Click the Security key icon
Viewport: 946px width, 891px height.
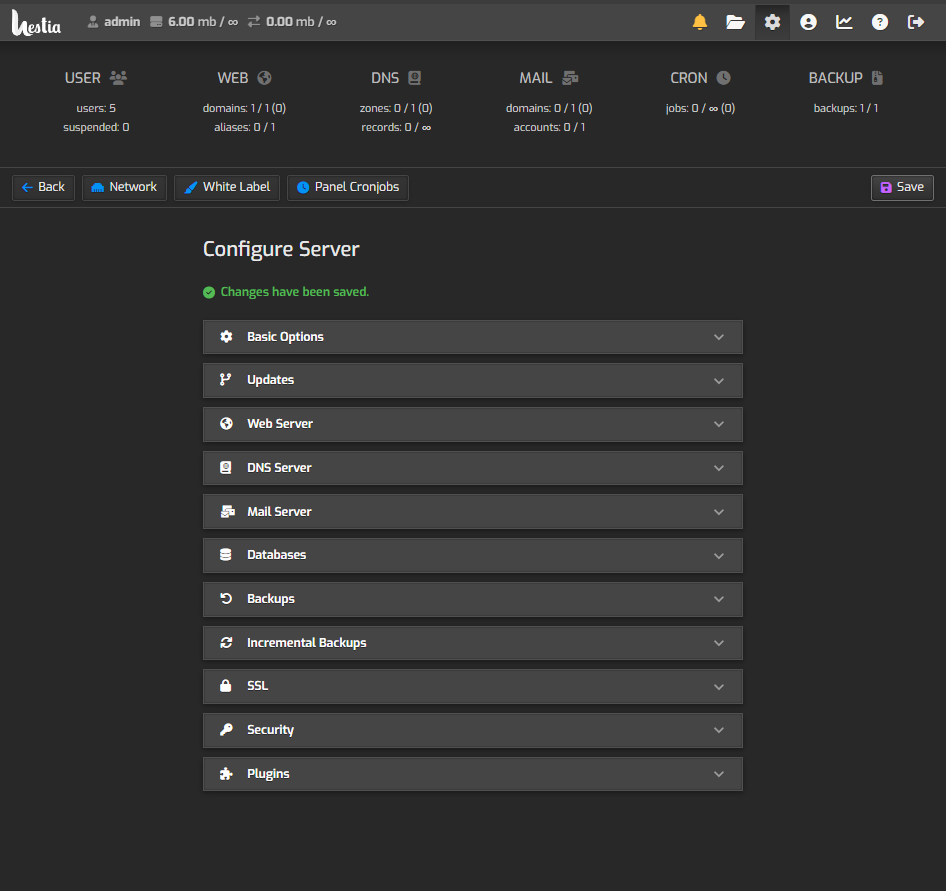point(226,729)
